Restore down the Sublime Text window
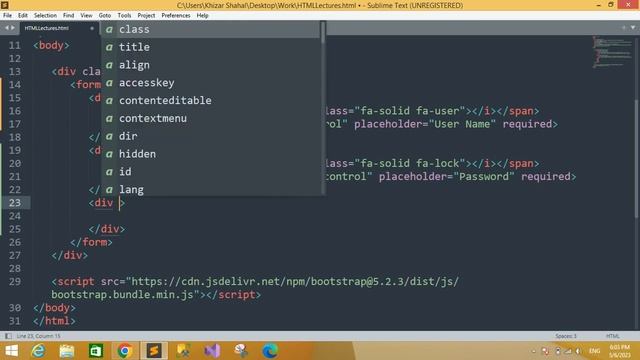The image size is (640, 360). click(611, 5)
